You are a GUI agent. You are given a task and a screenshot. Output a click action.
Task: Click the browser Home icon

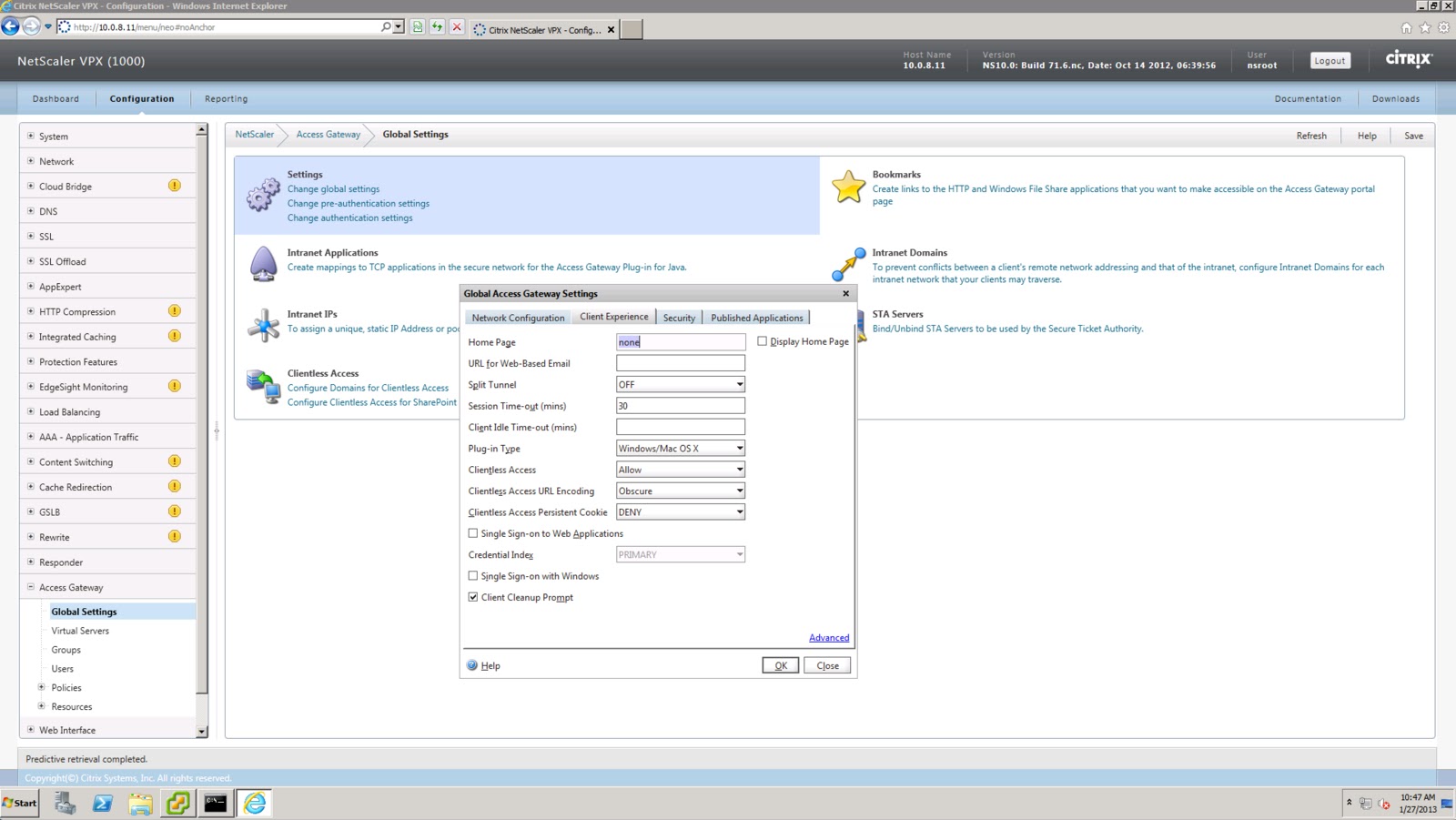click(1407, 28)
